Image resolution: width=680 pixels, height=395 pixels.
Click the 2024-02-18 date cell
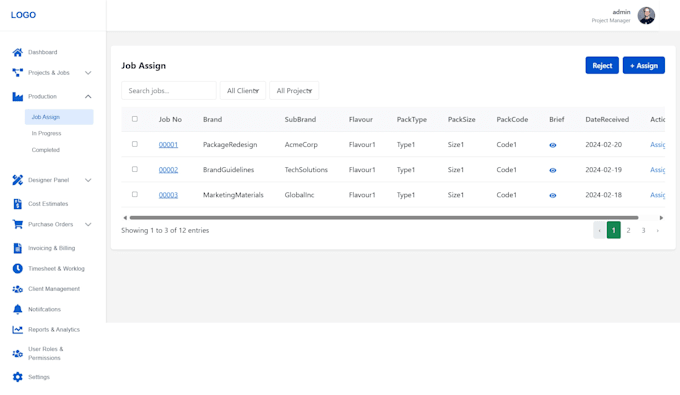pos(604,195)
